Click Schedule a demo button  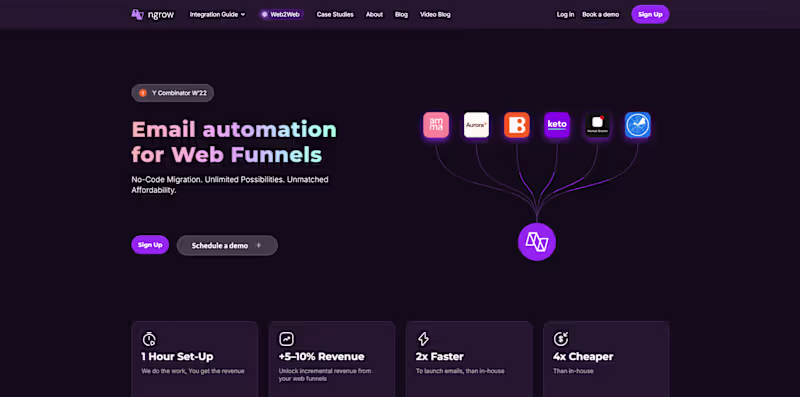(x=227, y=245)
